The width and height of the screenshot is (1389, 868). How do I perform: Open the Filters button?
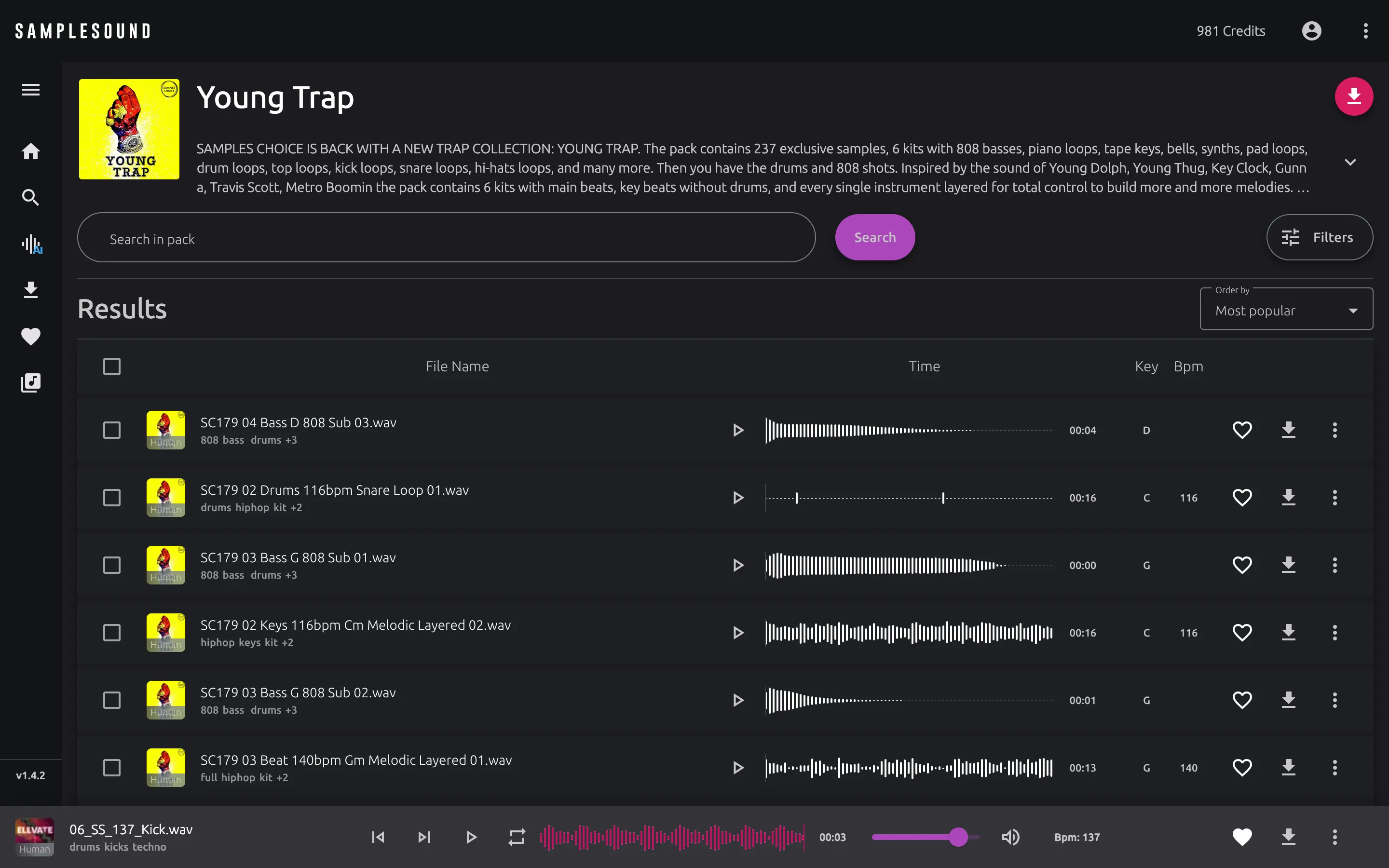click(1320, 237)
